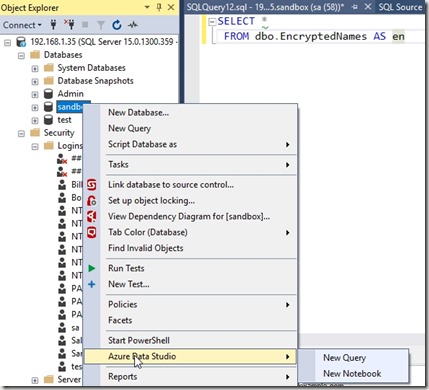Expand the sandbox database node
The height and width of the screenshot is (390, 429).
[35, 107]
